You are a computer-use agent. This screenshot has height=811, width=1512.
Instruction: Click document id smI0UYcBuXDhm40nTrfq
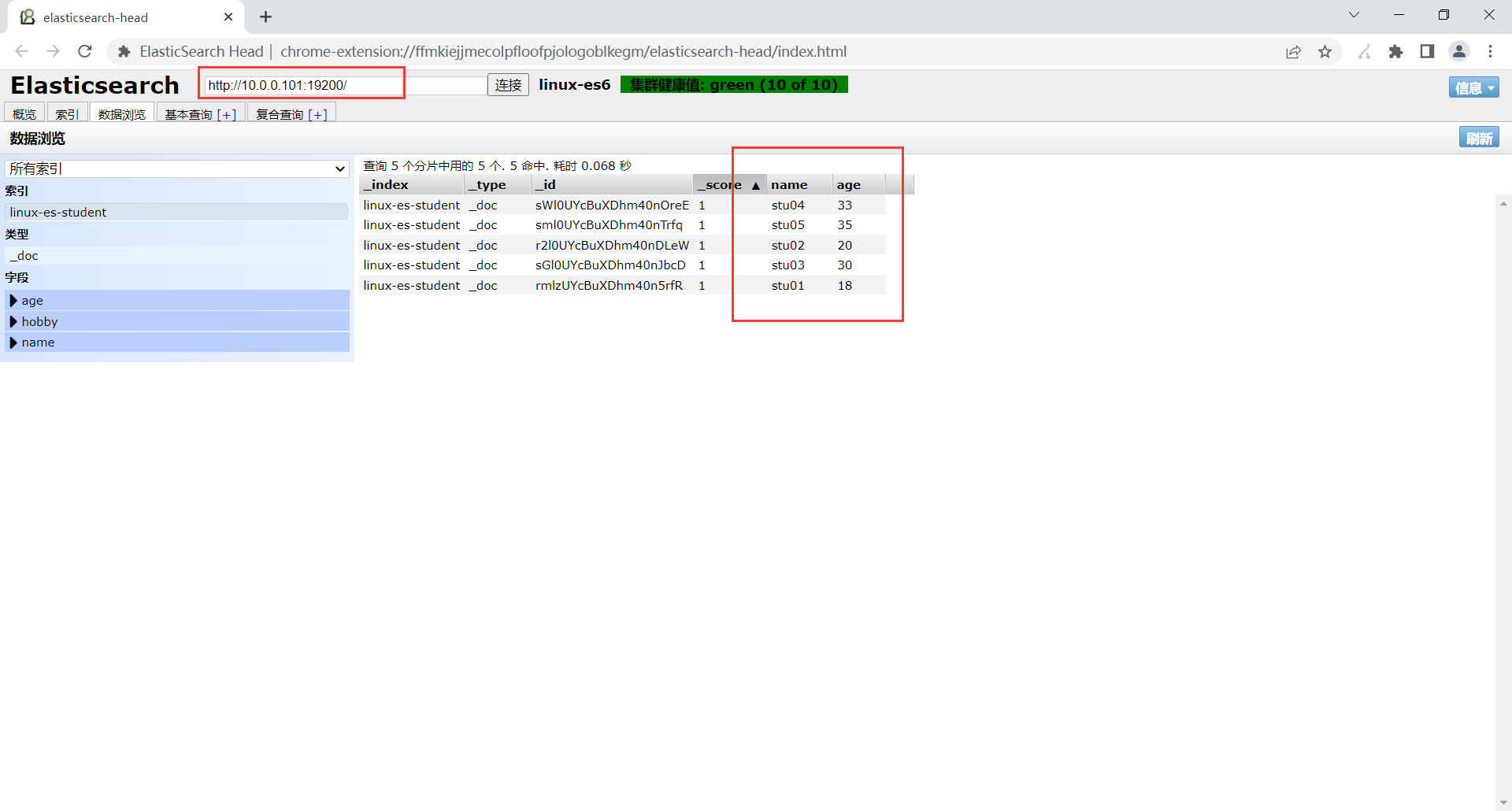point(609,225)
